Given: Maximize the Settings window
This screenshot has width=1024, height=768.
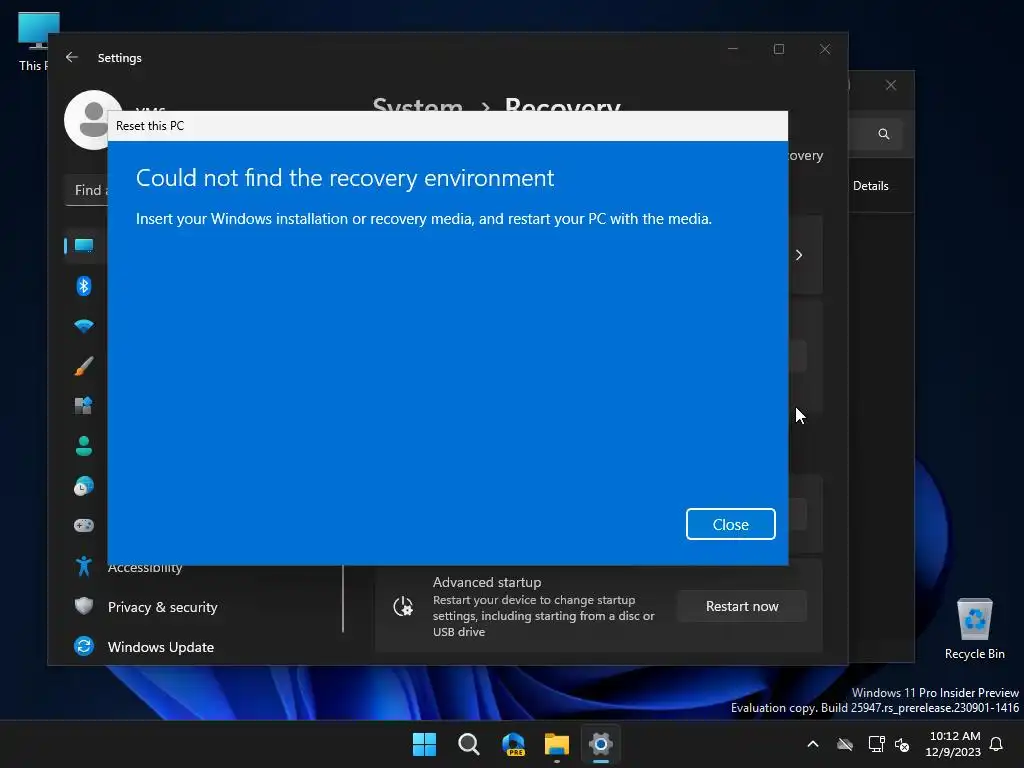Looking at the screenshot, I should (778, 49).
